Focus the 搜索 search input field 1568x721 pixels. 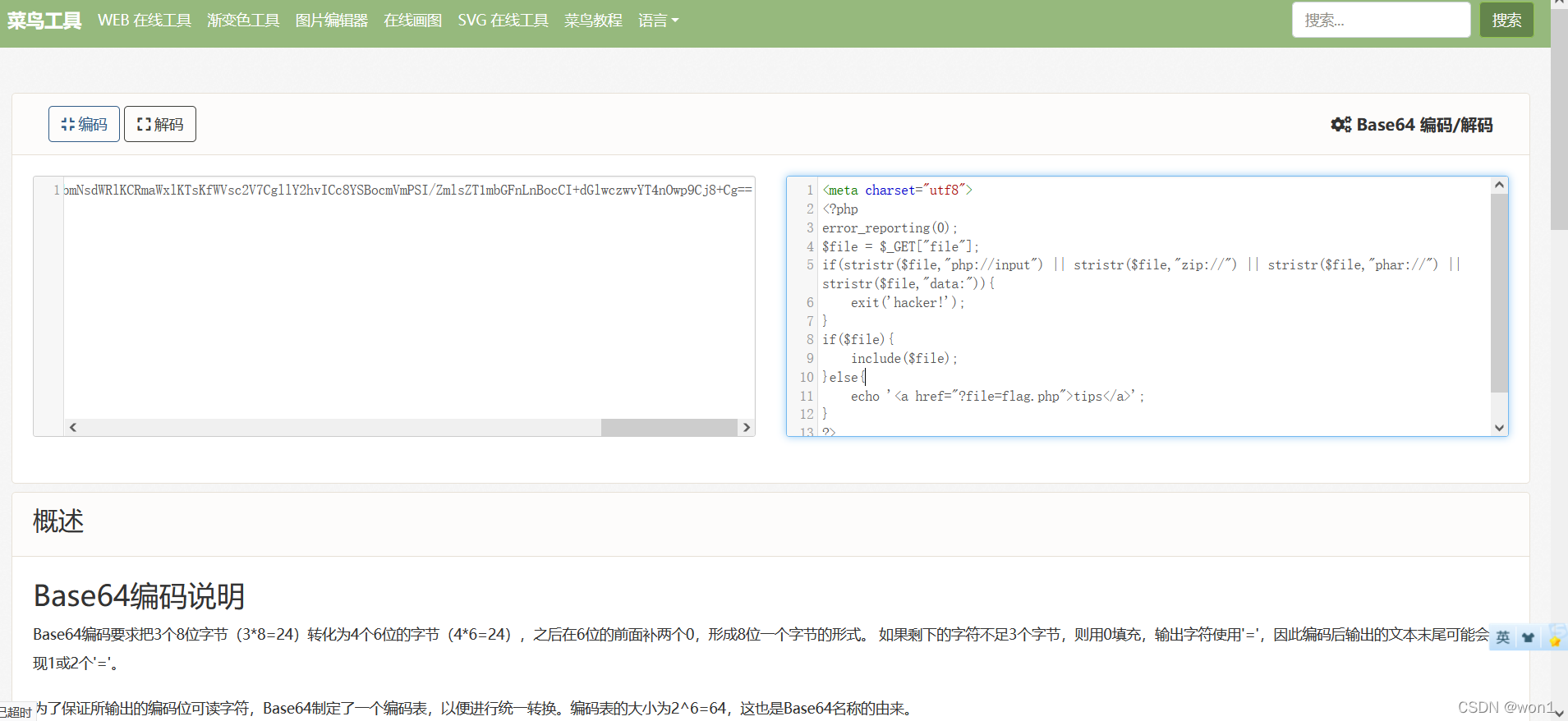click(x=1381, y=20)
